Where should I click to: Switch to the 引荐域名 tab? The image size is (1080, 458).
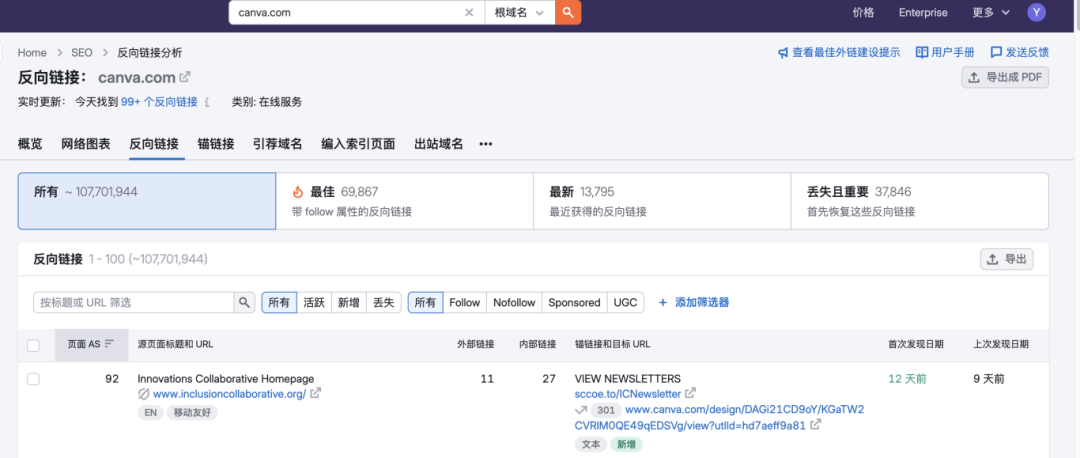[277, 144]
